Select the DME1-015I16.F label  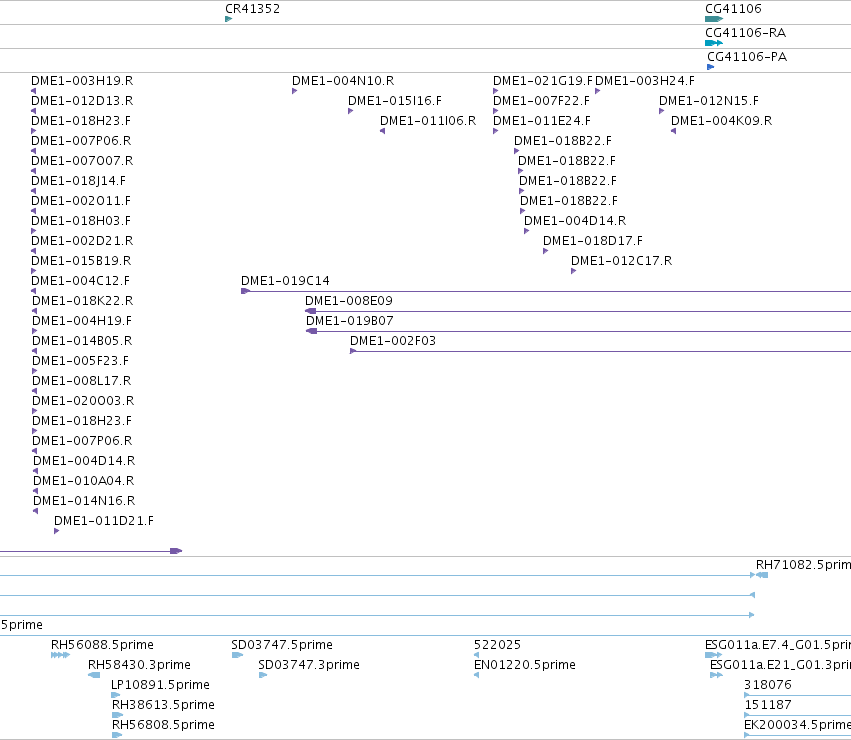(395, 101)
